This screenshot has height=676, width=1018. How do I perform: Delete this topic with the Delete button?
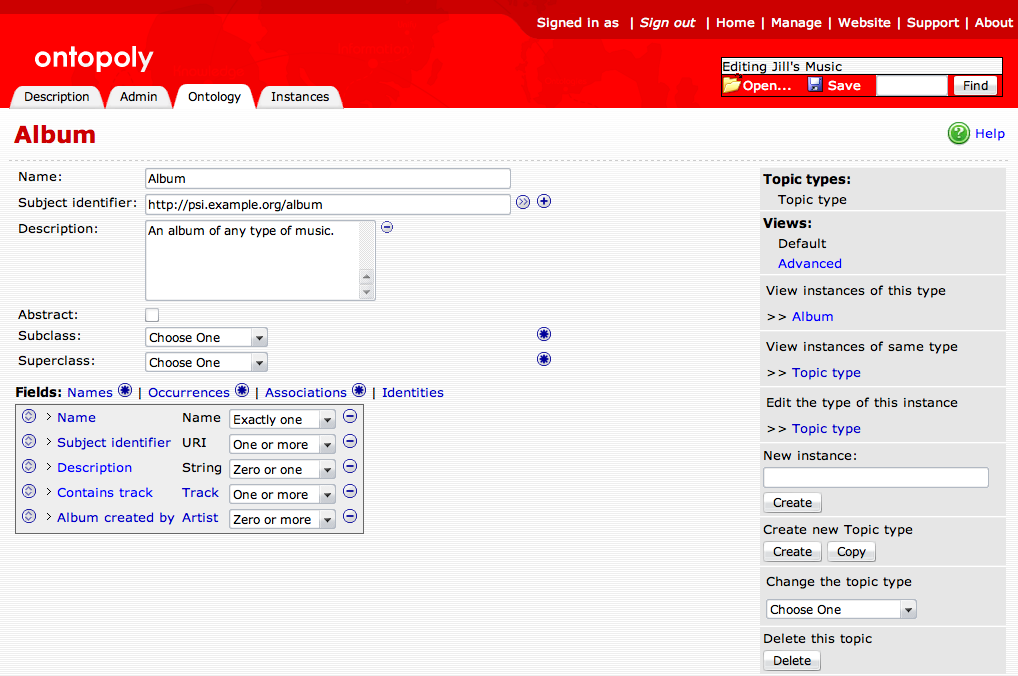[791, 660]
